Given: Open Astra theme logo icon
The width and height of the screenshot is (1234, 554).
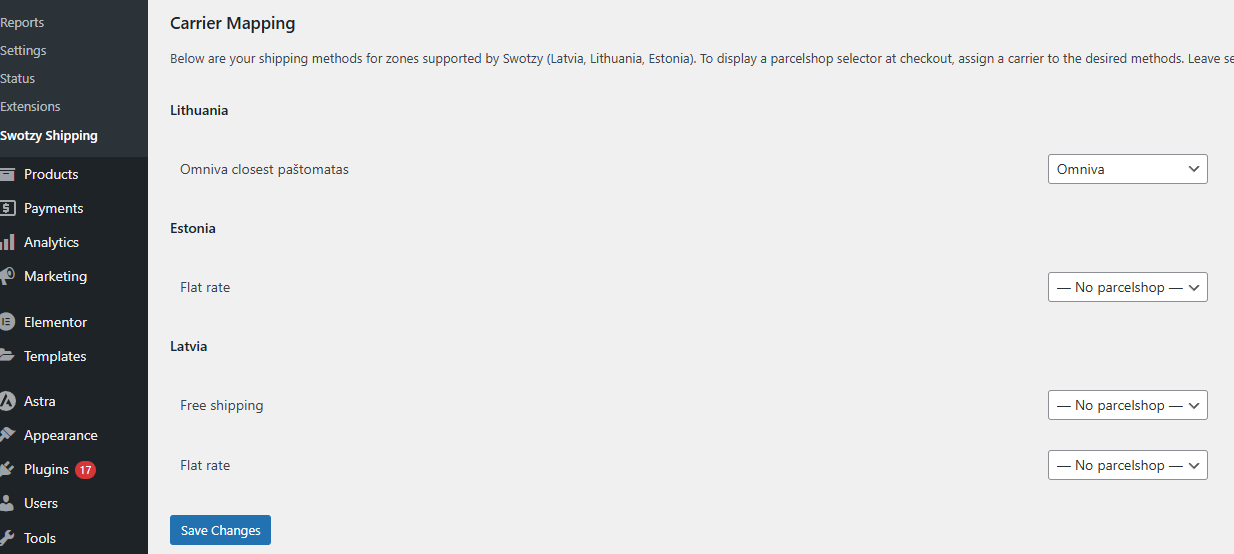Looking at the screenshot, I should [6, 401].
